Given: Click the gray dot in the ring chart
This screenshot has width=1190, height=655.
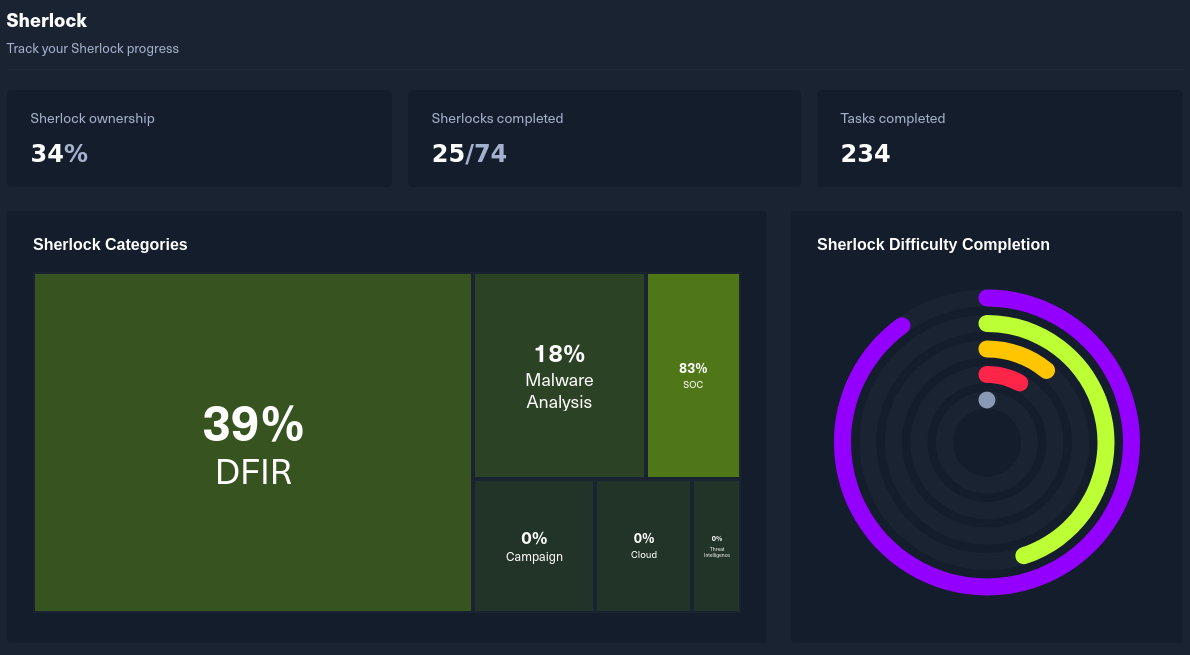Looking at the screenshot, I should click(x=987, y=400).
